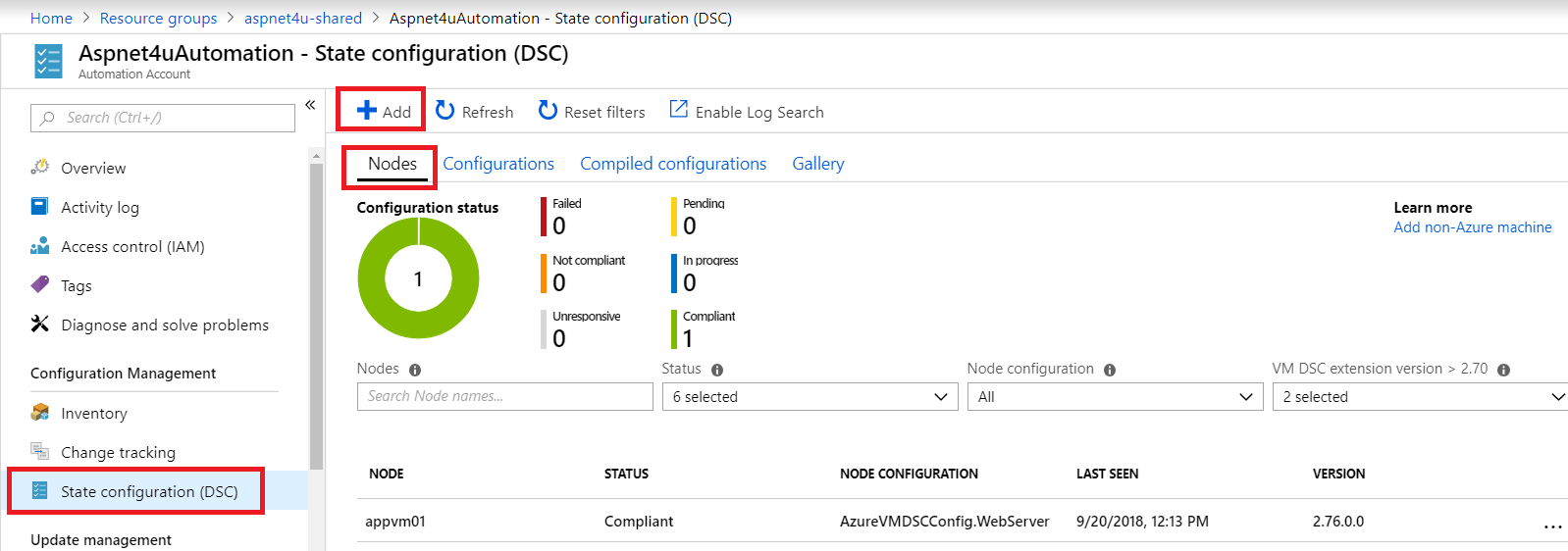Click the sidebar vertical scrollbar
The image size is (1568, 551).
[x=316, y=314]
